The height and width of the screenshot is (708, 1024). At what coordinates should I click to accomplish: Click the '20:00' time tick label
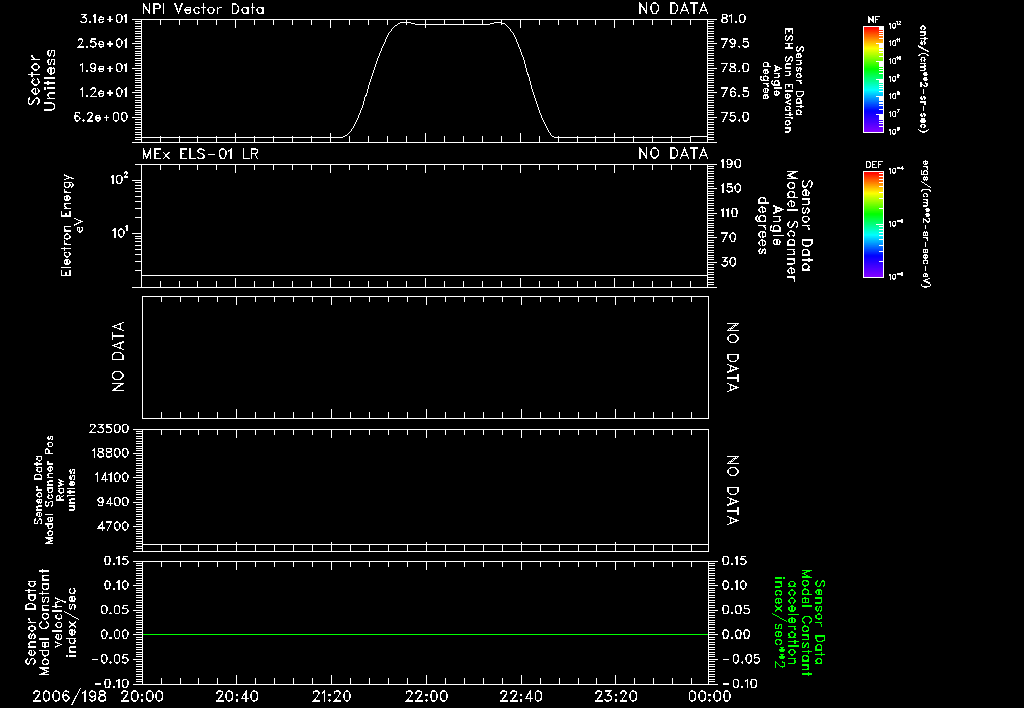142,696
